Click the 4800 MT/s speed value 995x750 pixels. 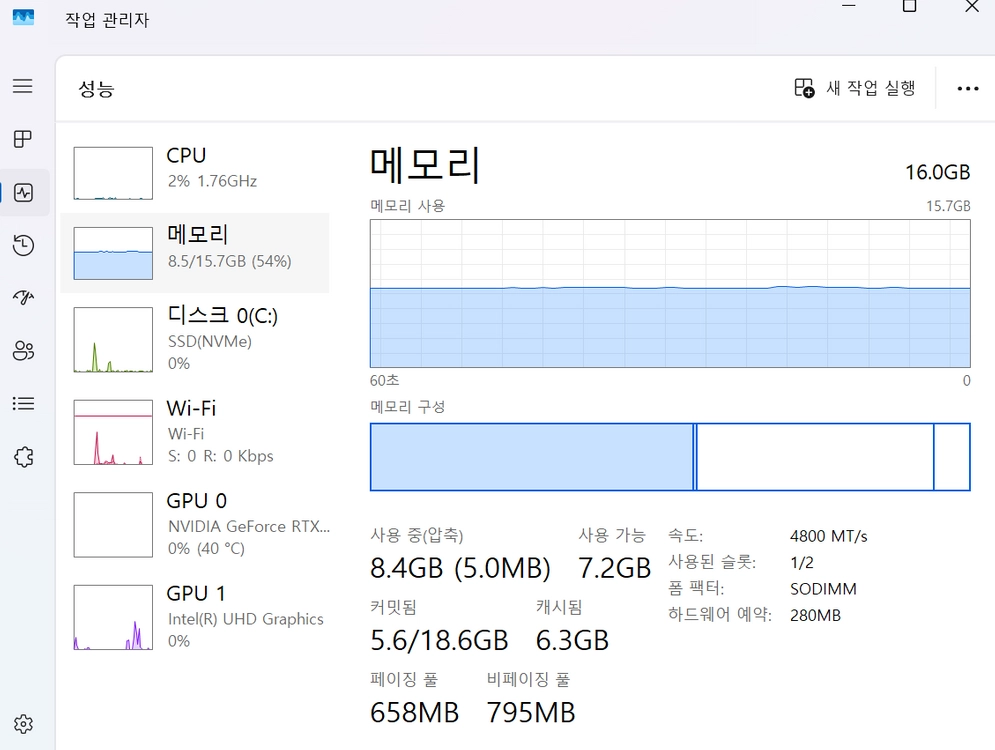[x=829, y=536]
